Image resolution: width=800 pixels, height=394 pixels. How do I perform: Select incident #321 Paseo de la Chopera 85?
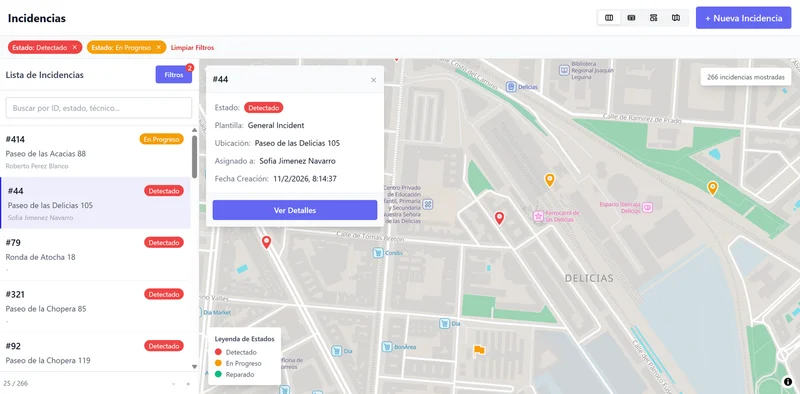[x=95, y=306]
